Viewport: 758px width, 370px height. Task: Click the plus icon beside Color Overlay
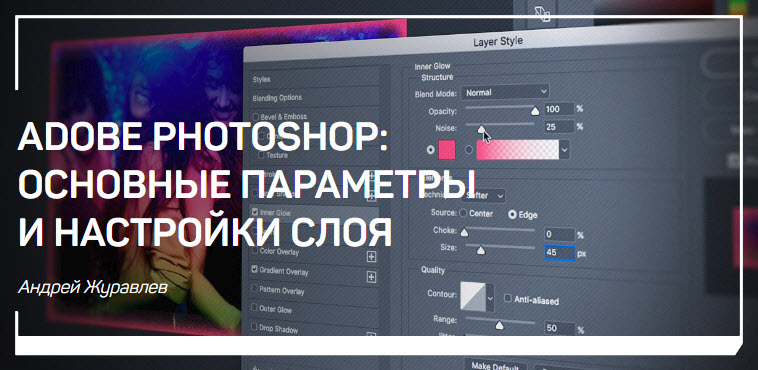click(x=371, y=256)
